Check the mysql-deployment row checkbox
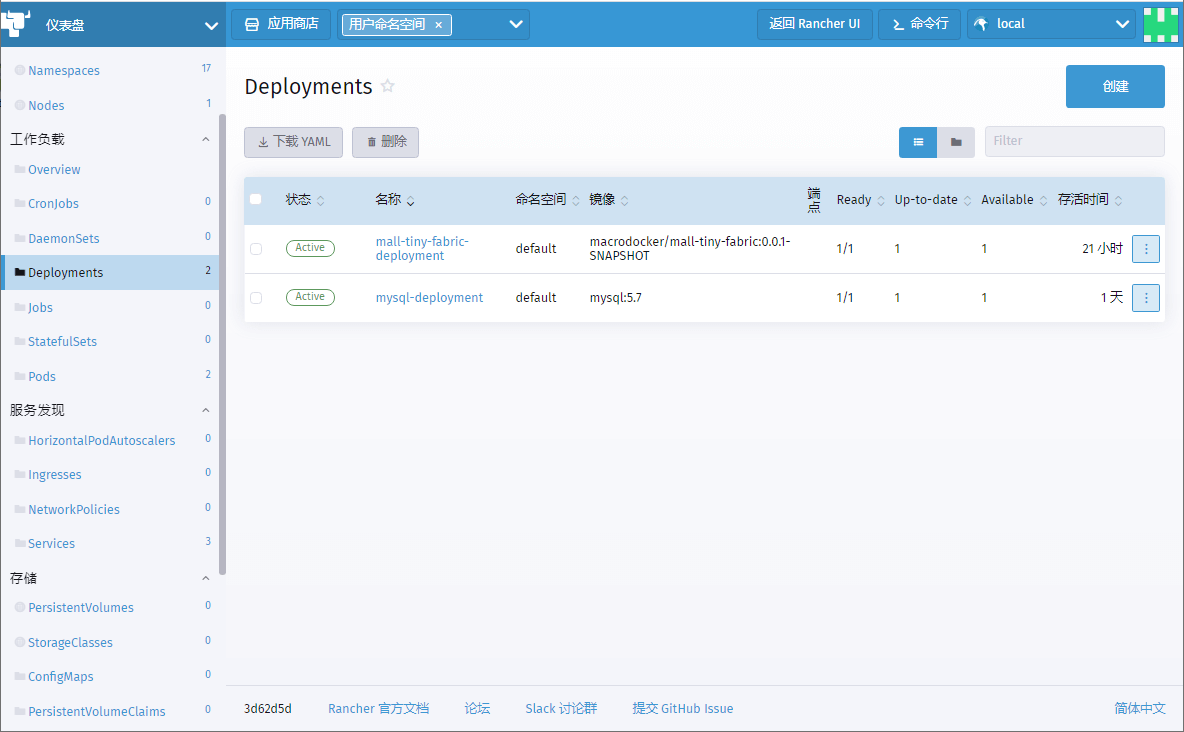Image resolution: width=1184 pixels, height=732 pixels. (256, 298)
